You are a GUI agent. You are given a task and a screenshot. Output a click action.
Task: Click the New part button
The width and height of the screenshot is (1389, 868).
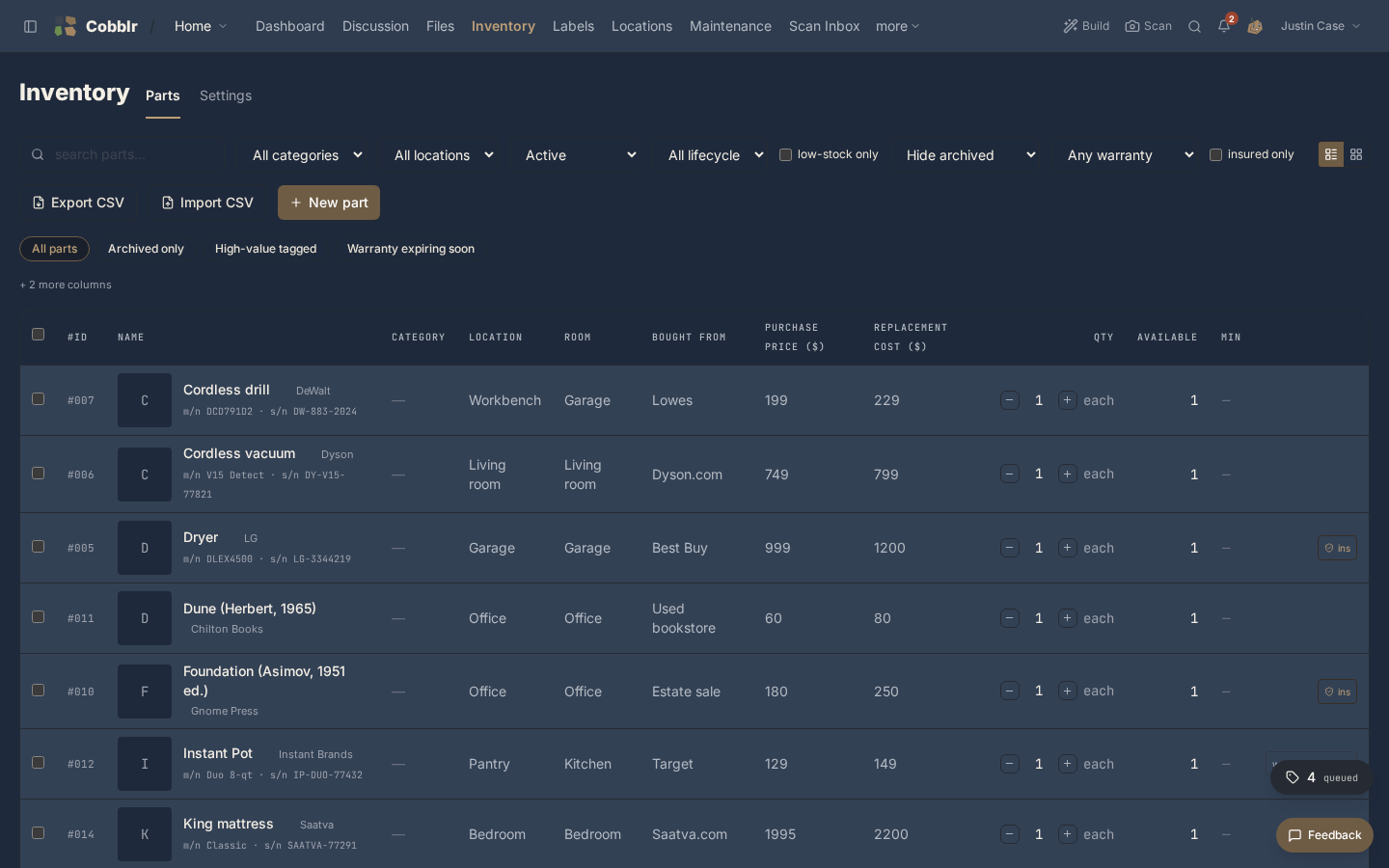tap(329, 203)
